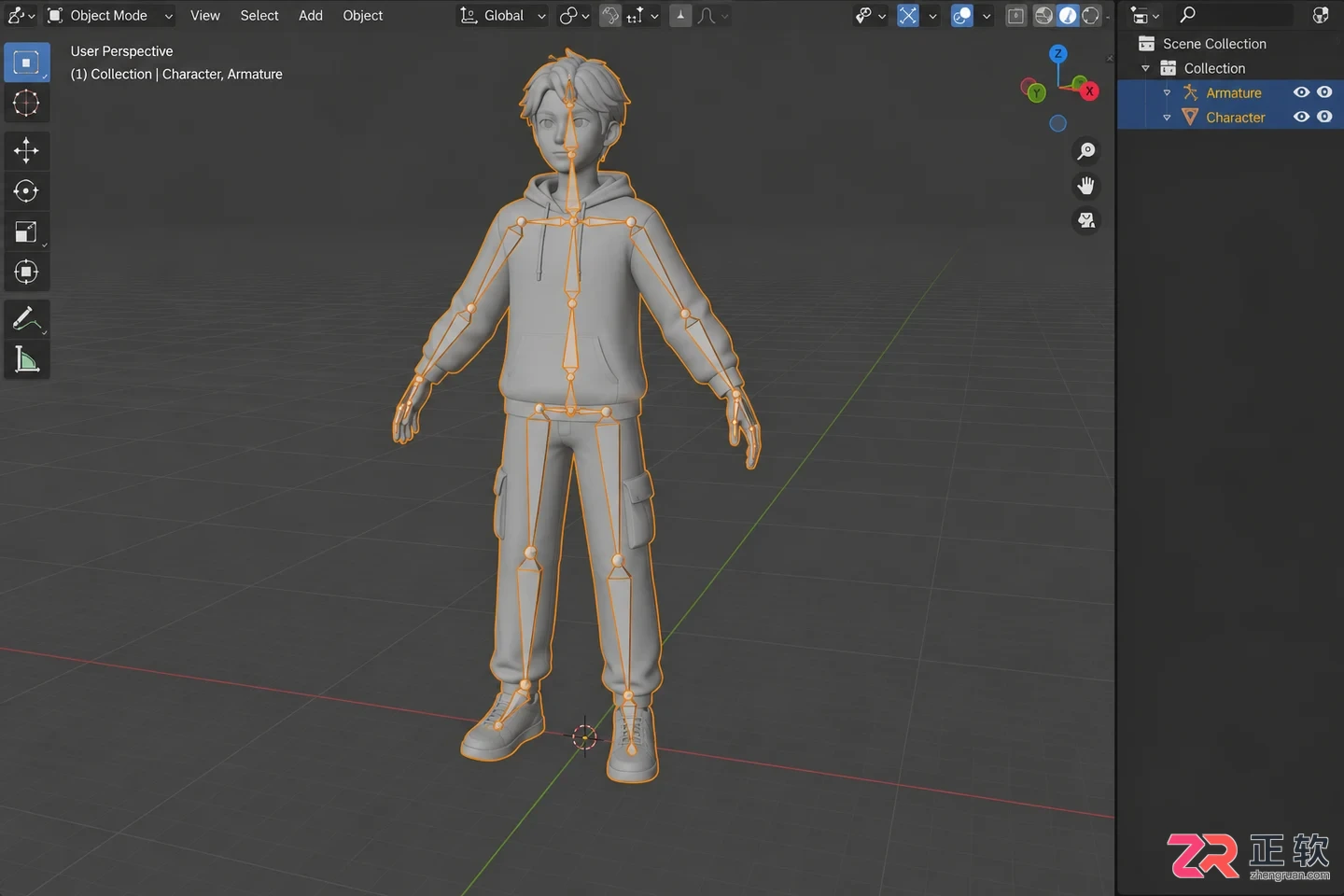
Task: Toggle snapping magnet in header
Action: 610,16
